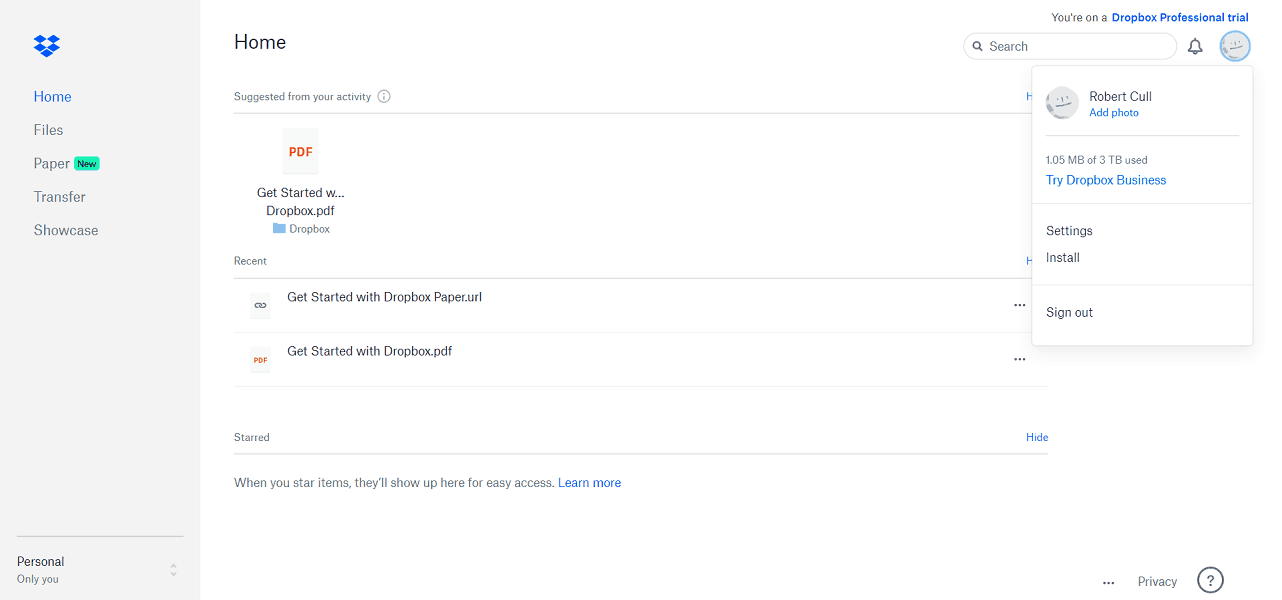Open Get Started with Dropbox.pdf in the Recent list
1282x600 pixels.
point(370,351)
